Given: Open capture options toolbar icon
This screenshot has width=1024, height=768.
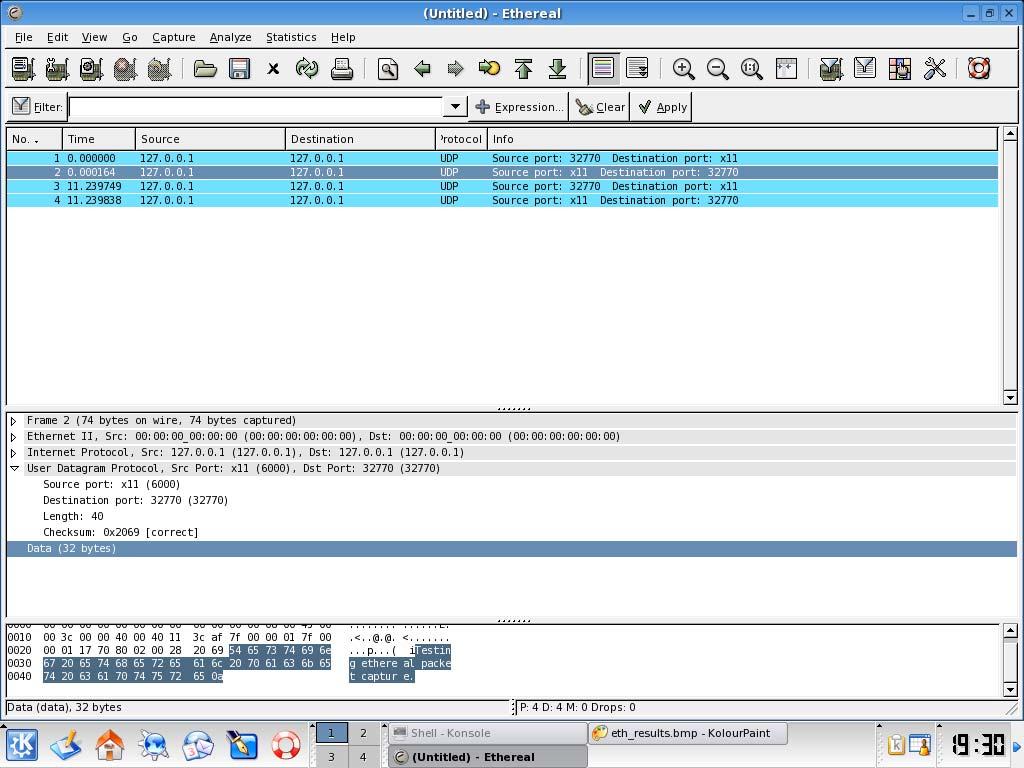Looking at the screenshot, I should (57, 69).
